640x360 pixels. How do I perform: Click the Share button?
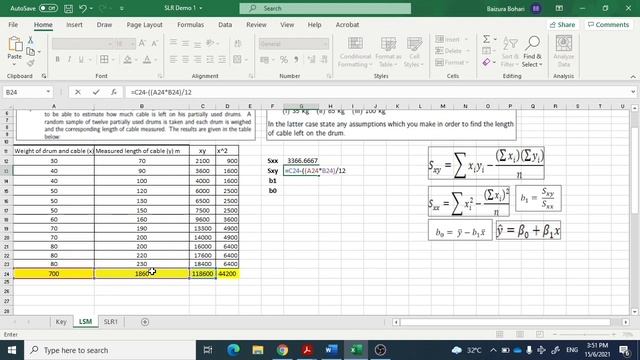pyautogui.click(x=562, y=25)
